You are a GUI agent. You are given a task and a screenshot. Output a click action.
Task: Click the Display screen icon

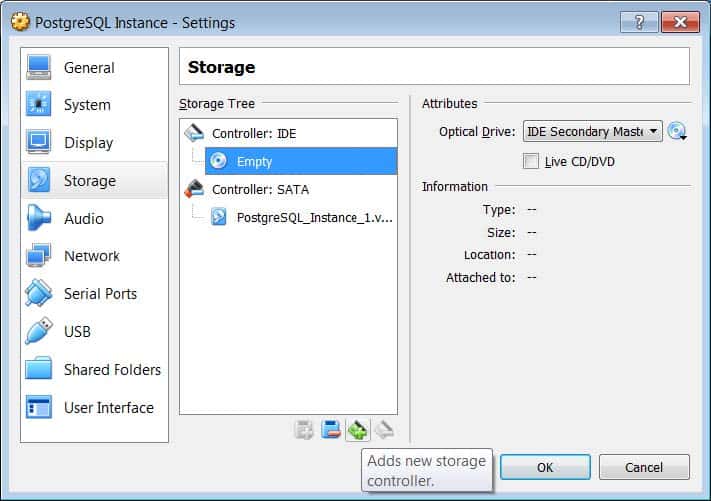[x=39, y=142]
